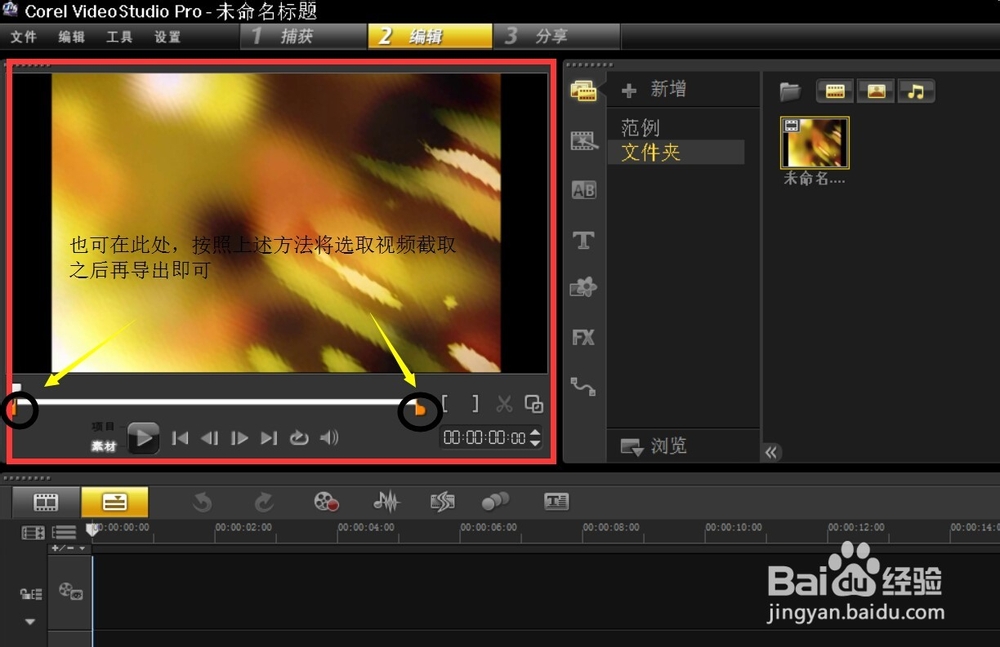The height and width of the screenshot is (647, 1000).
Task: Toggle show all visible tracks icon
Action: (x=33, y=532)
